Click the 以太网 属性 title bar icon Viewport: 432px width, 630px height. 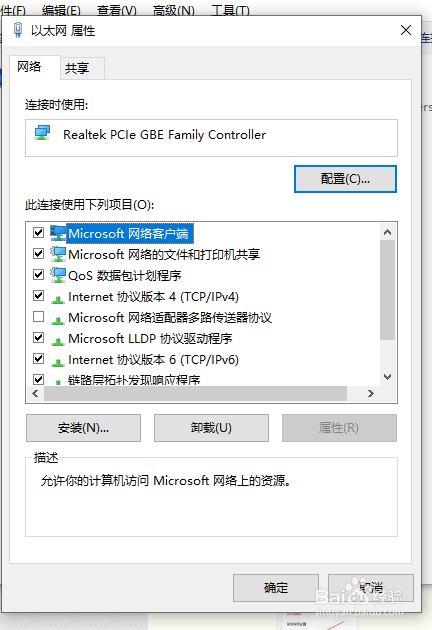[18, 30]
